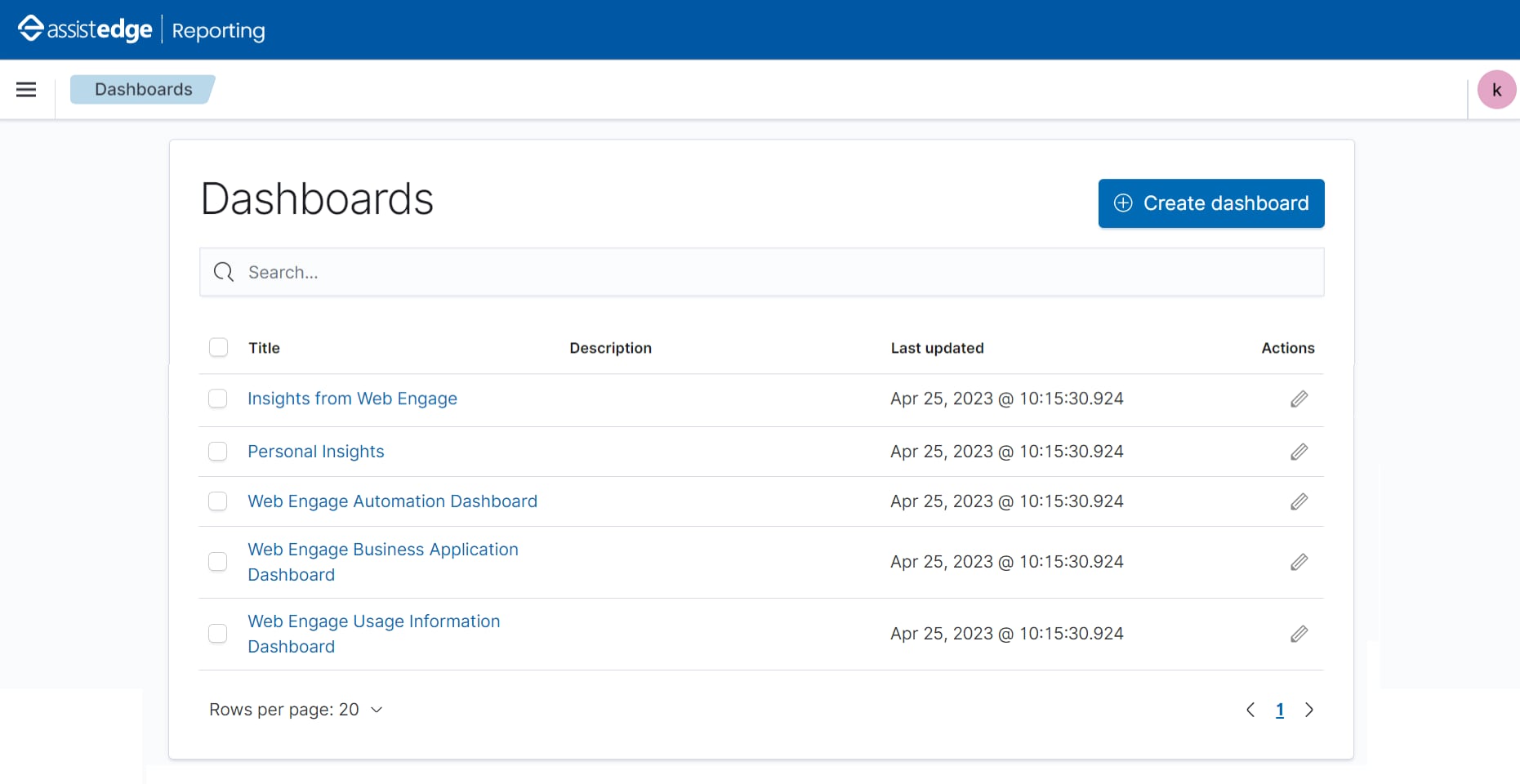The width and height of the screenshot is (1520, 784).
Task: Edit the Web Engage Business Application Dashboard
Action: click(1299, 562)
